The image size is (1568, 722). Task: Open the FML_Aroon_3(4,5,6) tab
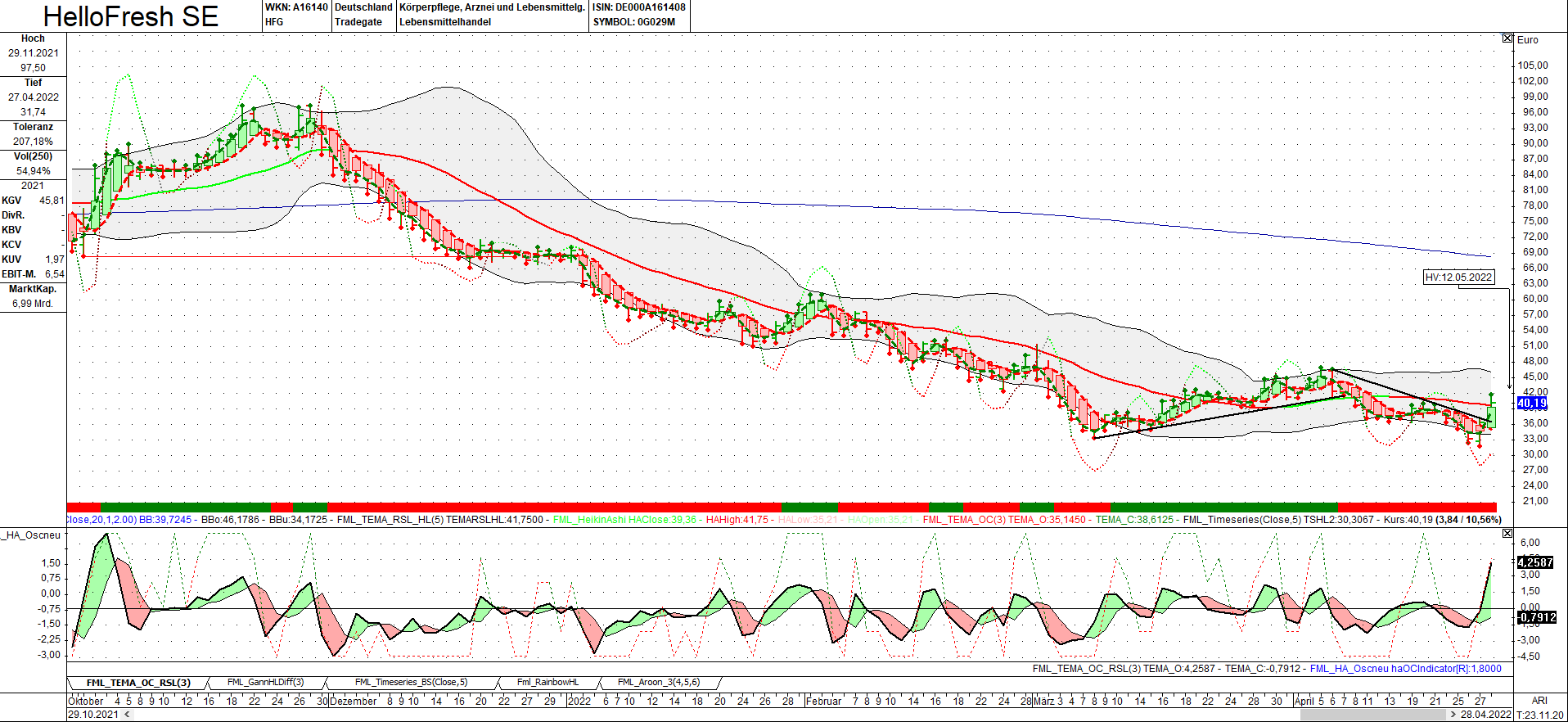click(659, 683)
